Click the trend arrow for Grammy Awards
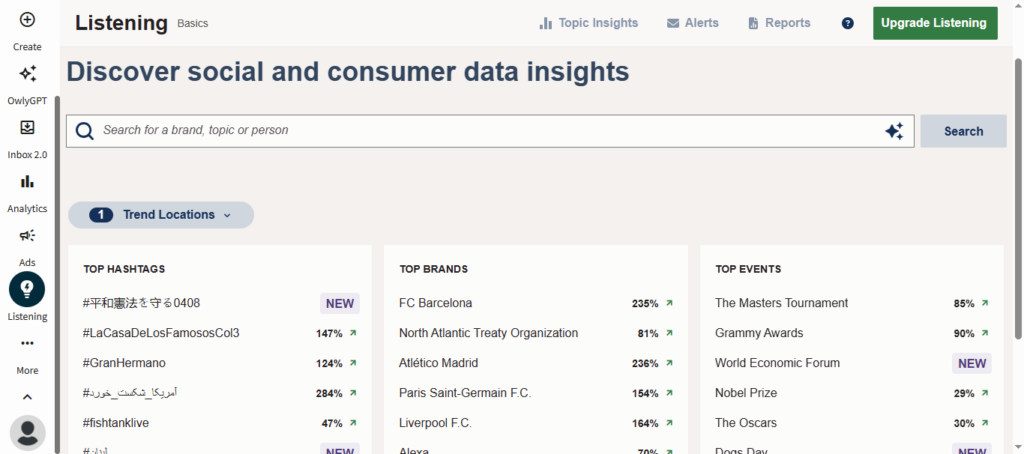 (x=985, y=333)
